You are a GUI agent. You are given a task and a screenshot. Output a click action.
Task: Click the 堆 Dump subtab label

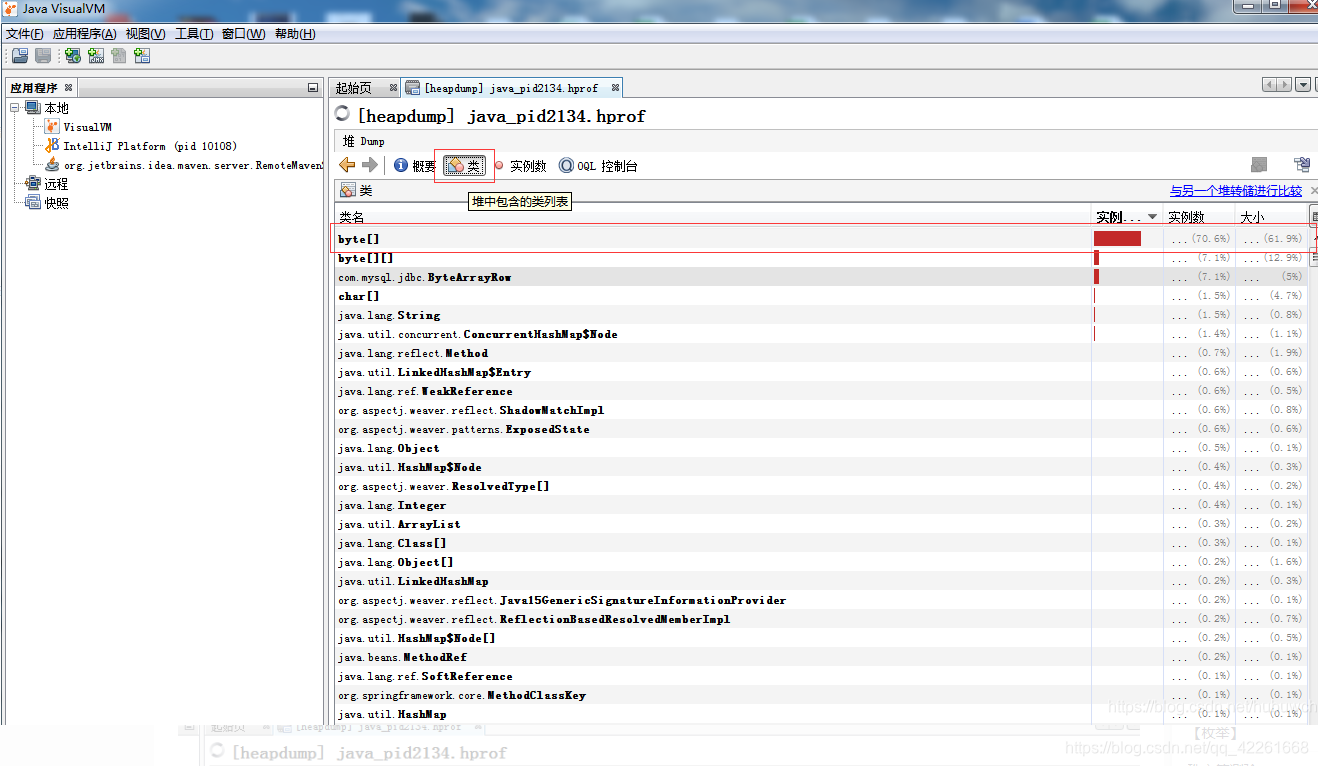pos(364,141)
